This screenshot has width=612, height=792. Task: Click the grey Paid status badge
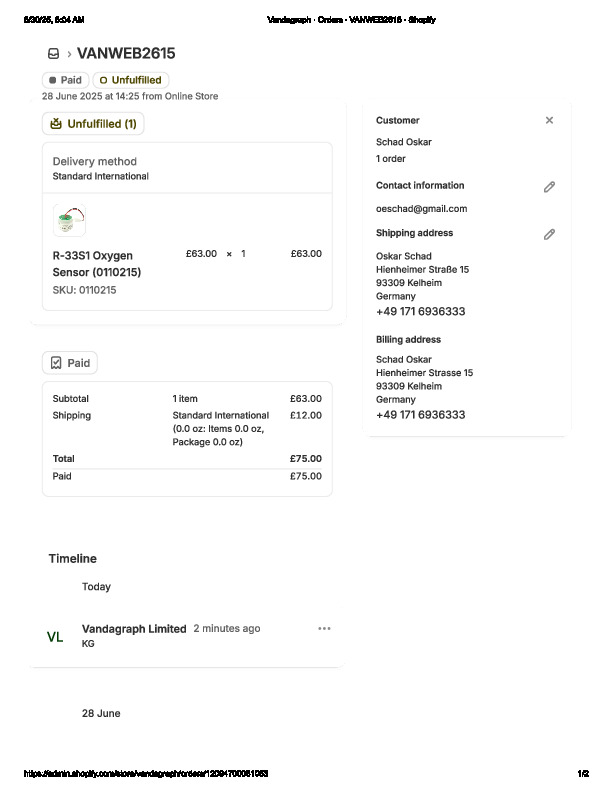[x=66, y=80]
